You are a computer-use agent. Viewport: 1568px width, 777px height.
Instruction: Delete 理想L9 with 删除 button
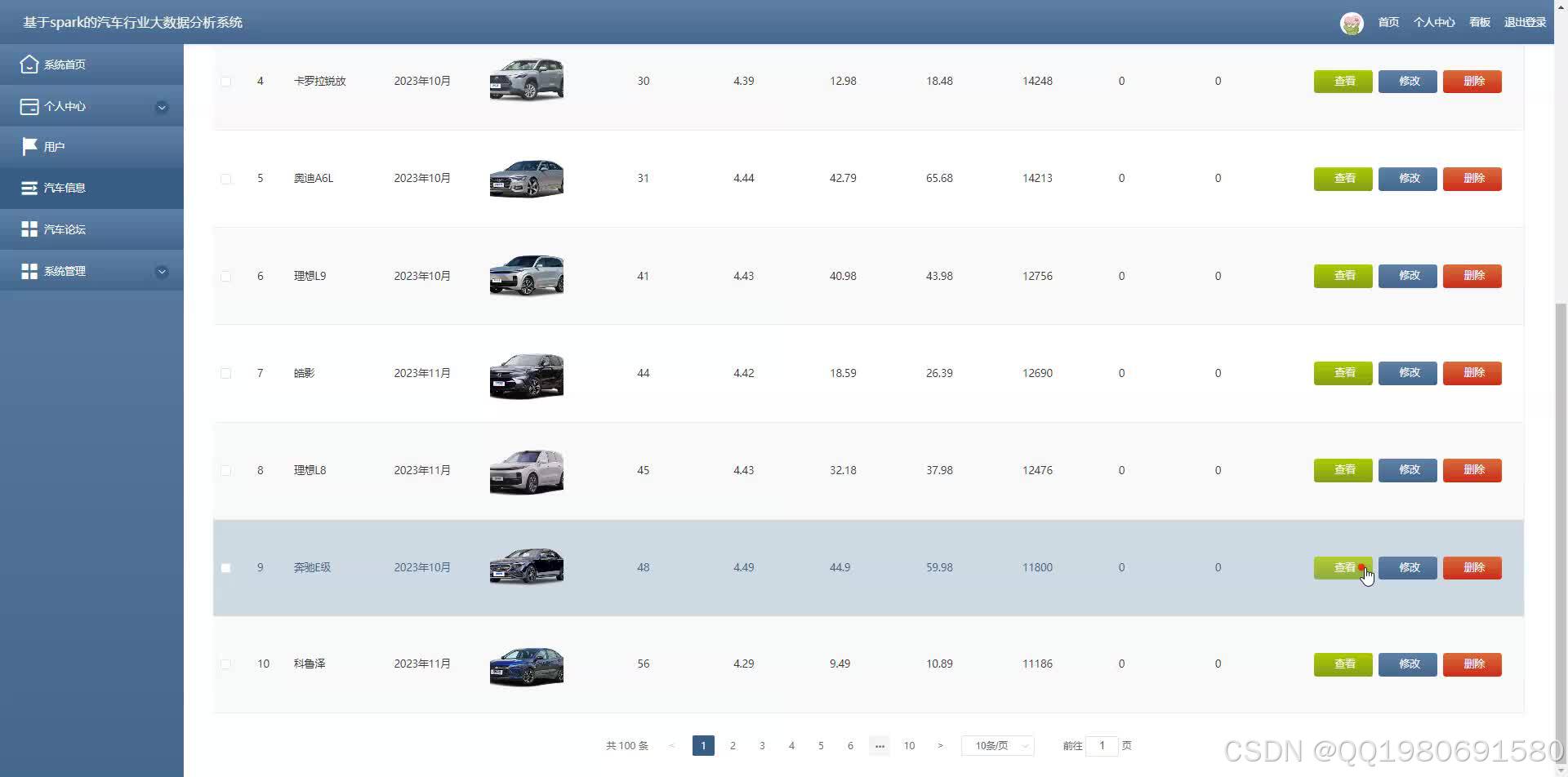pos(1472,276)
